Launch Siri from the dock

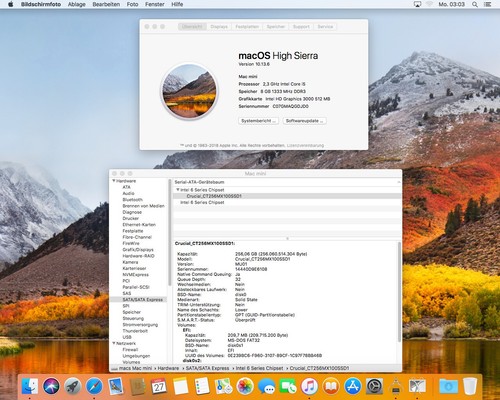[51, 386]
